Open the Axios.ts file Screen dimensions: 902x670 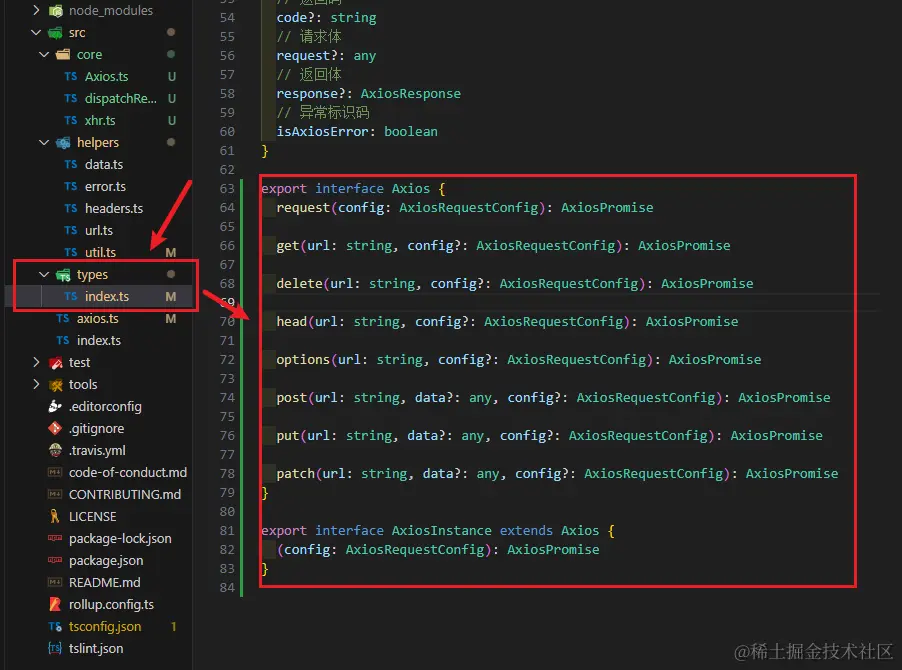[106, 76]
